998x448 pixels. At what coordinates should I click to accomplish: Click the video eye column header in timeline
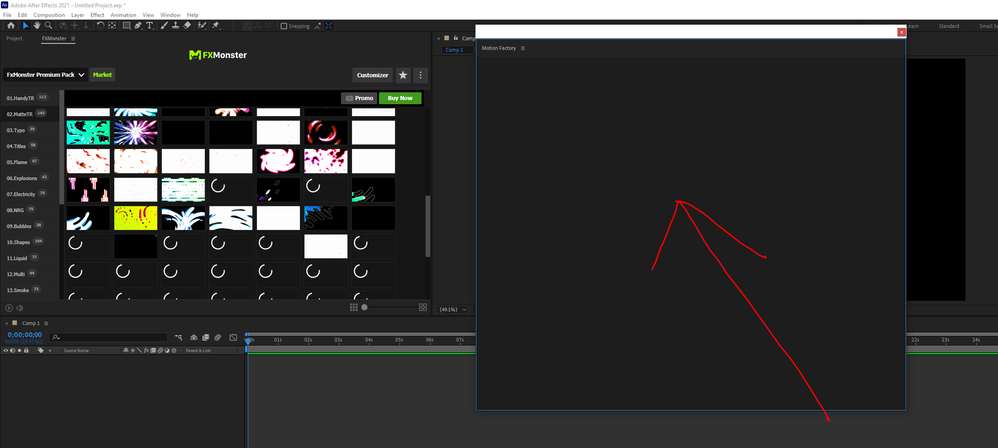tap(6, 351)
